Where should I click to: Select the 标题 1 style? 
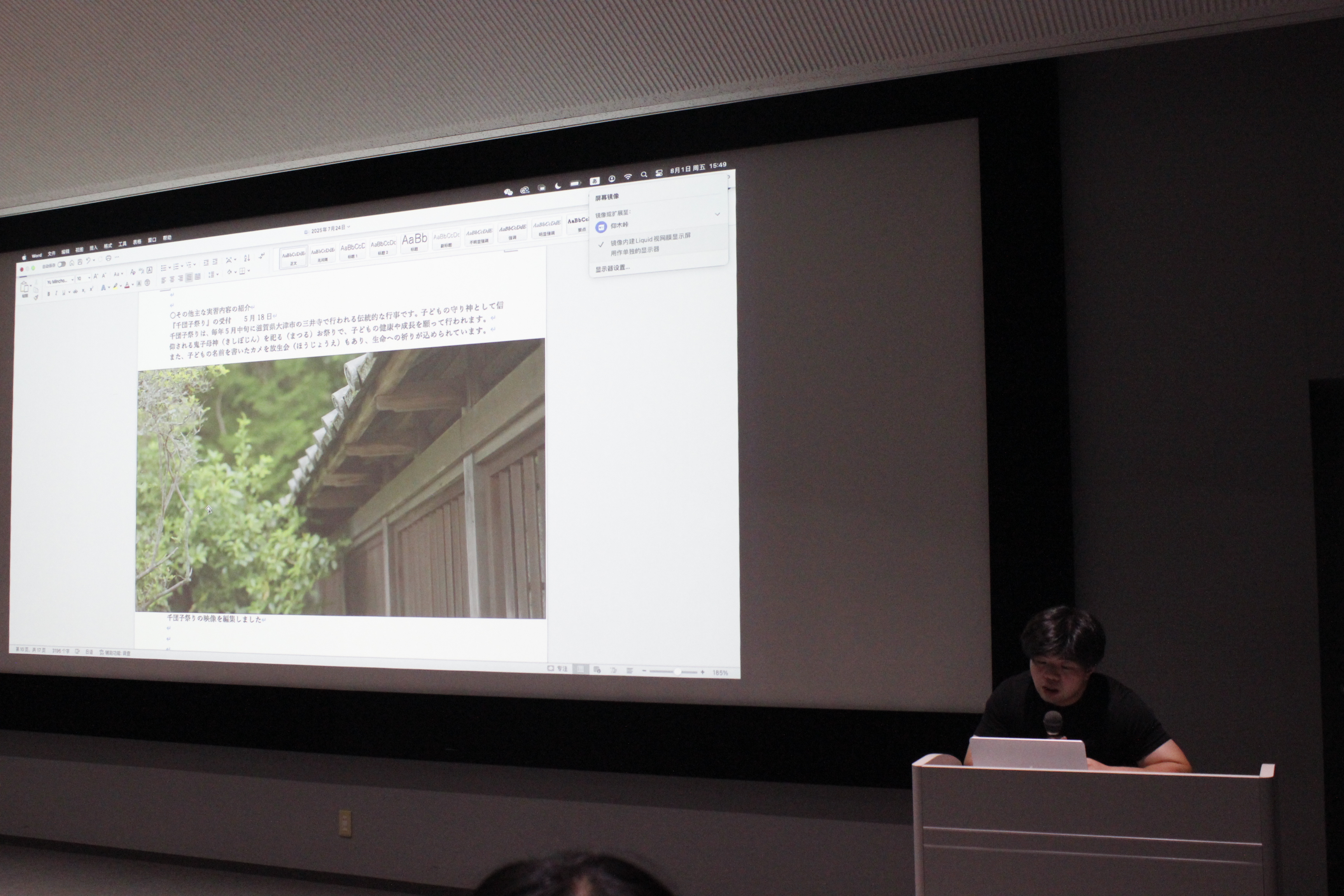point(353,250)
